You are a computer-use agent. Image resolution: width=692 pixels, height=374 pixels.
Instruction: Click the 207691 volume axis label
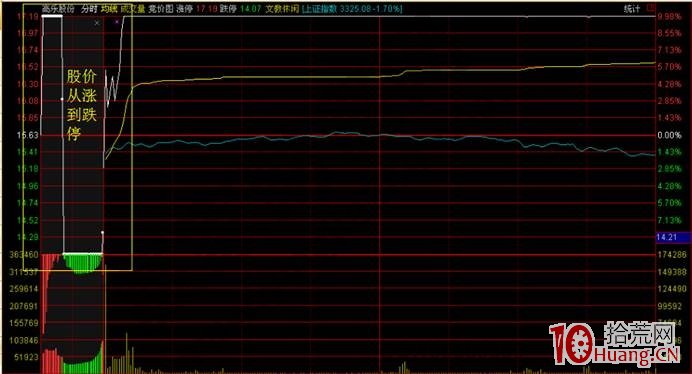click(x=23, y=306)
